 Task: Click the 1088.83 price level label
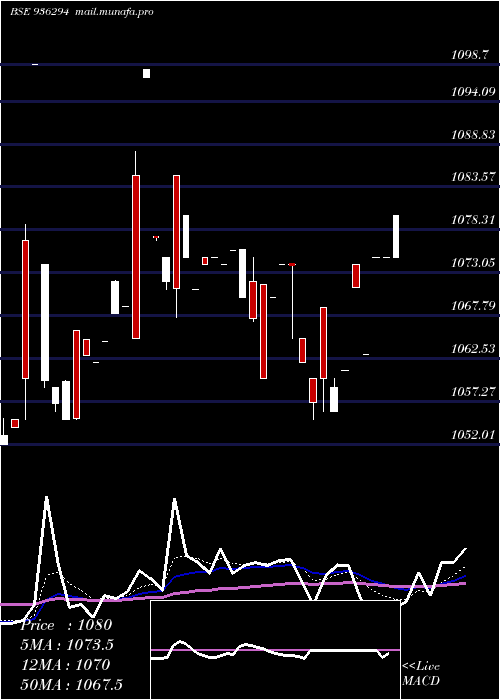[x=473, y=135]
